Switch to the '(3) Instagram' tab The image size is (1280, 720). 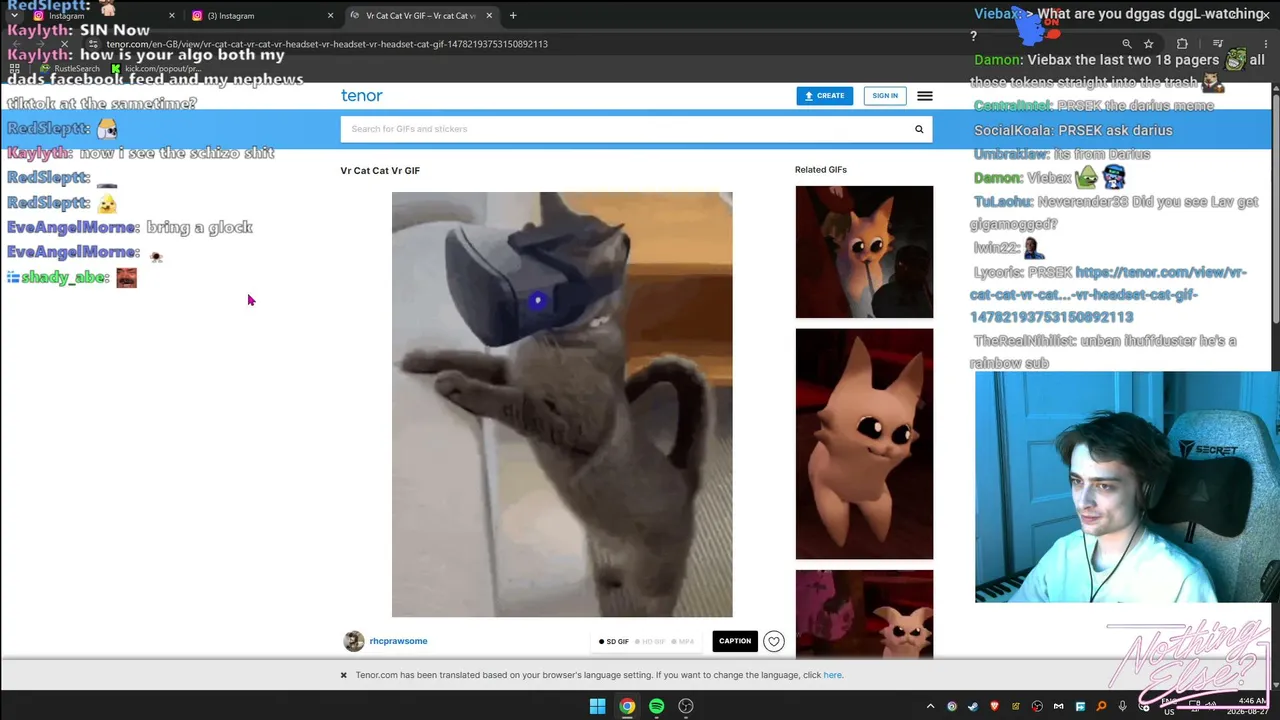(x=264, y=16)
